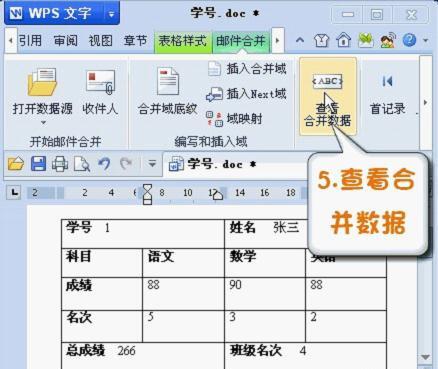This screenshot has height=369, width=438.
Task: Click 插入Next域
Action: [246, 94]
